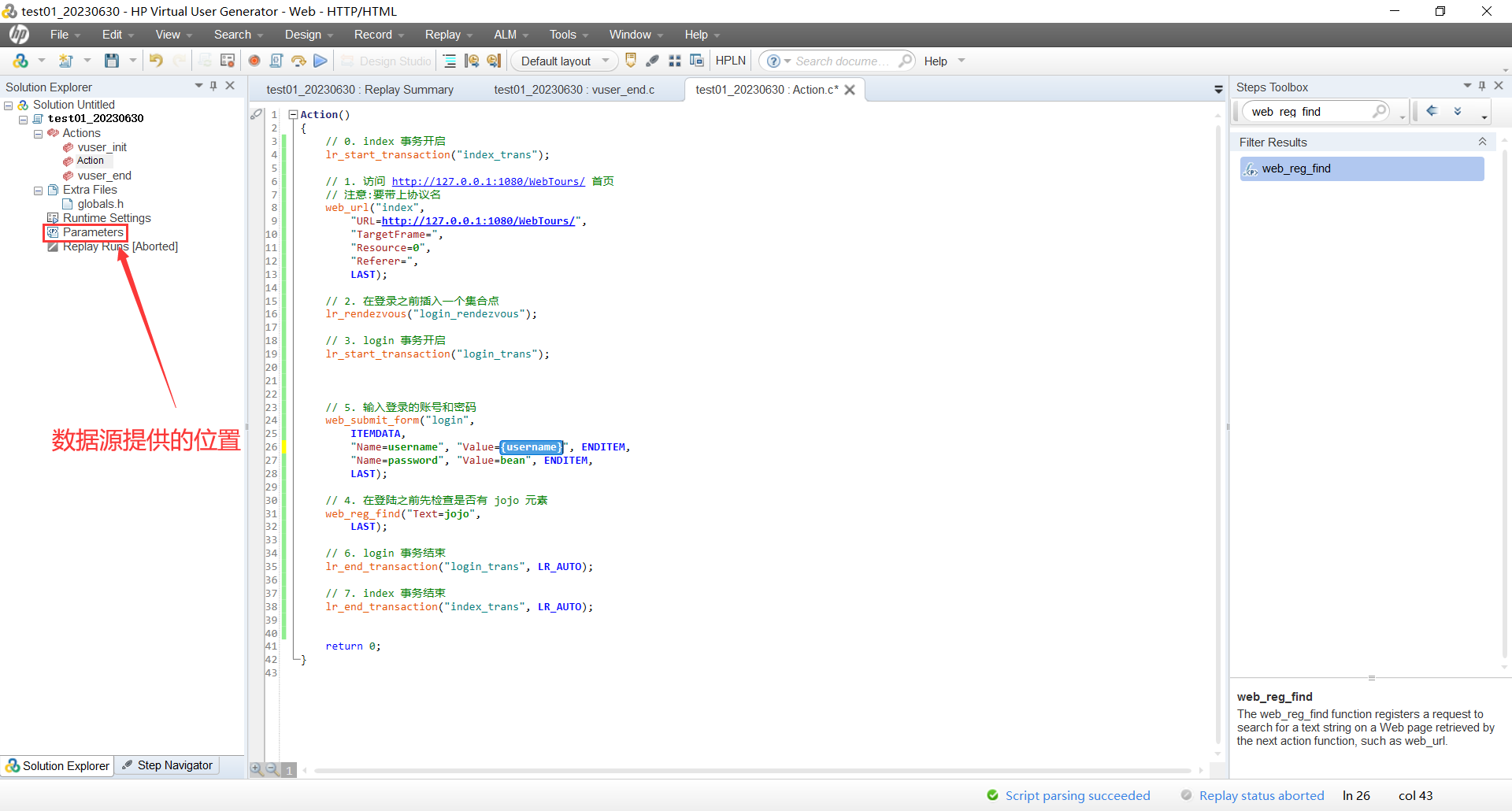Pin the Steps Toolbox panel
The height and width of the screenshot is (811, 1512).
1482,86
